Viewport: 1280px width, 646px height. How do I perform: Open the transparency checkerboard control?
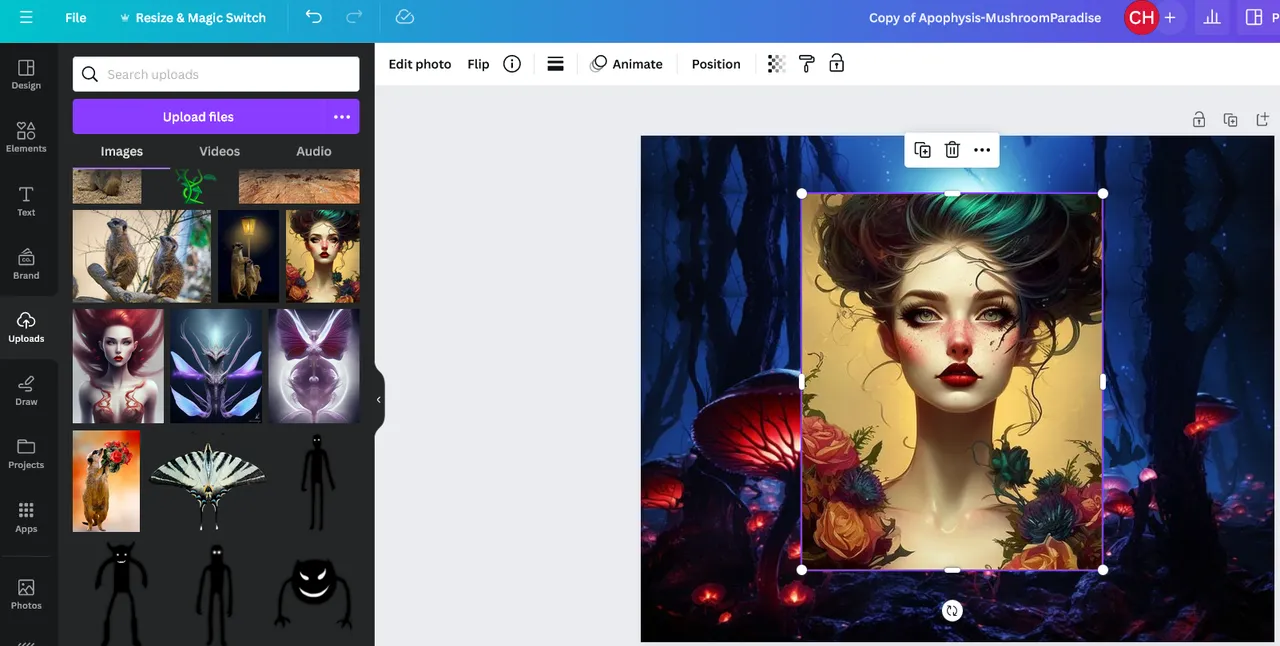pyautogui.click(x=776, y=64)
